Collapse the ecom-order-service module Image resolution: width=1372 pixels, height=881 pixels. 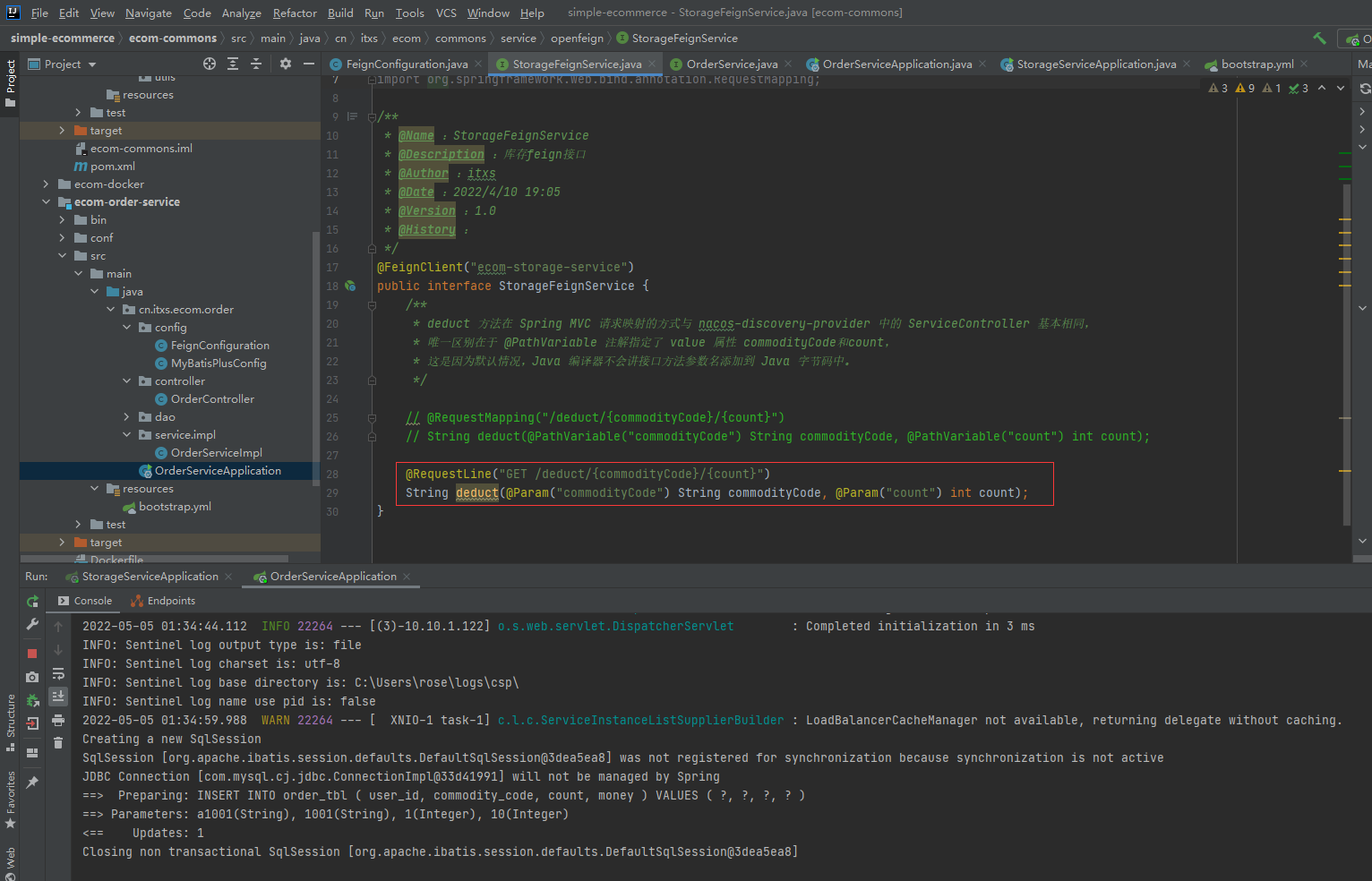[x=46, y=202]
